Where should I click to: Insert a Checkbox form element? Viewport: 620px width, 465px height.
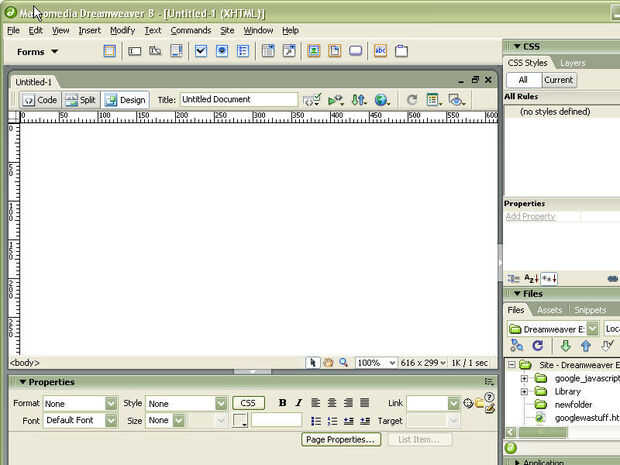tap(201, 51)
